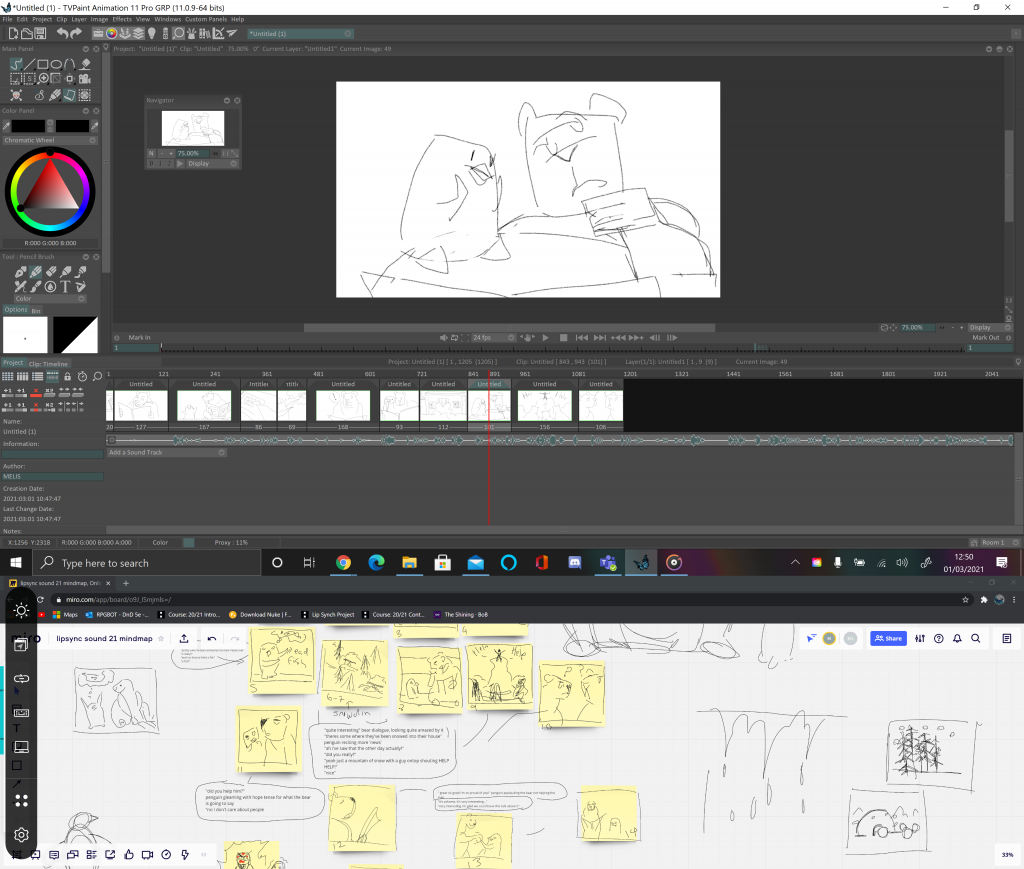Click the N button in the Navigator
The width and height of the screenshot is (1024, 869).
(151, 153)
